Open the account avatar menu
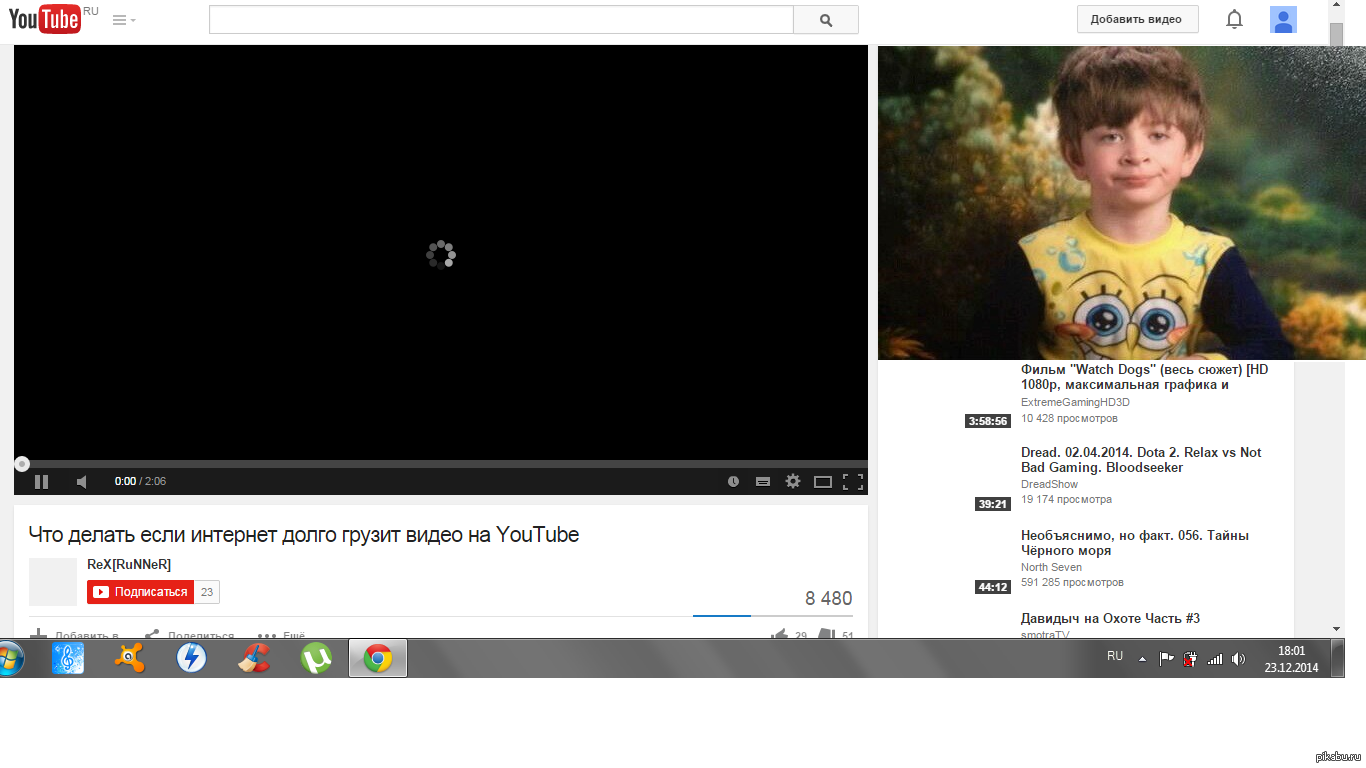The height and width of the screenshot is (768, 1366). coord(1284,19)
